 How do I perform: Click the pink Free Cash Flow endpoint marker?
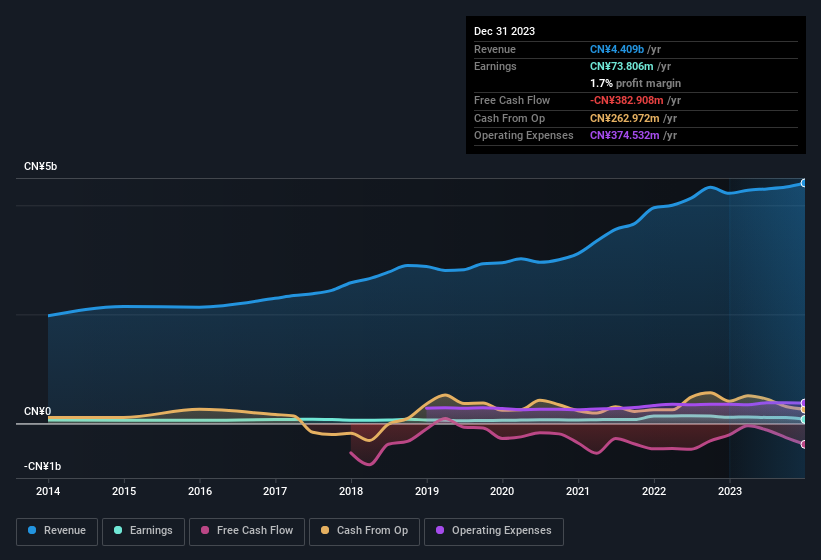tap(804, 444)
